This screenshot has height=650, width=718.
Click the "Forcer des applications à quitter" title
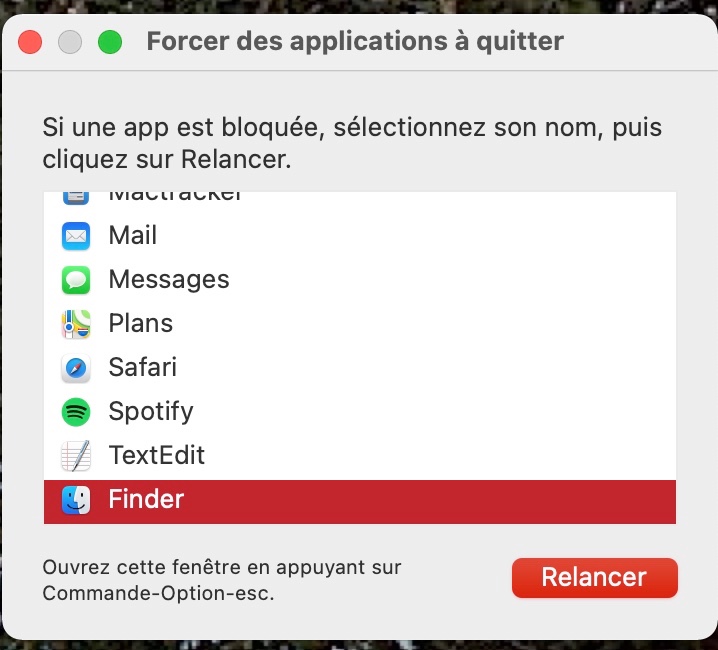(354, 42)
